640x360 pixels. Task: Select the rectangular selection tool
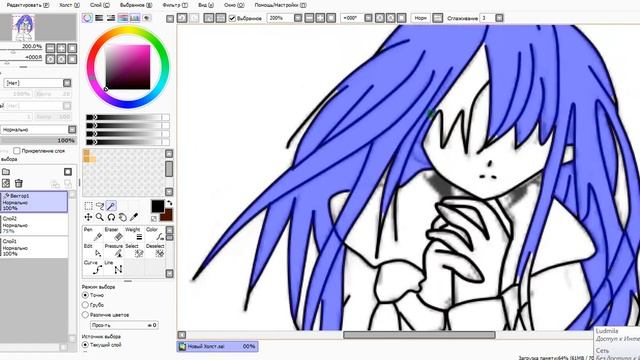click(x=88, y=206)
